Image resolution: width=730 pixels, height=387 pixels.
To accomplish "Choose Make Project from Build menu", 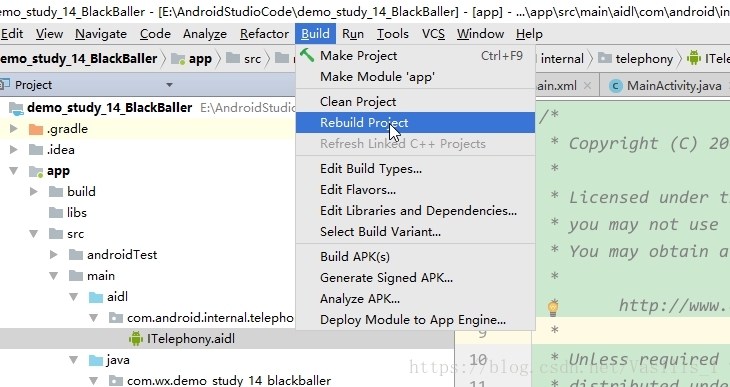I will [x=415, y=56].
